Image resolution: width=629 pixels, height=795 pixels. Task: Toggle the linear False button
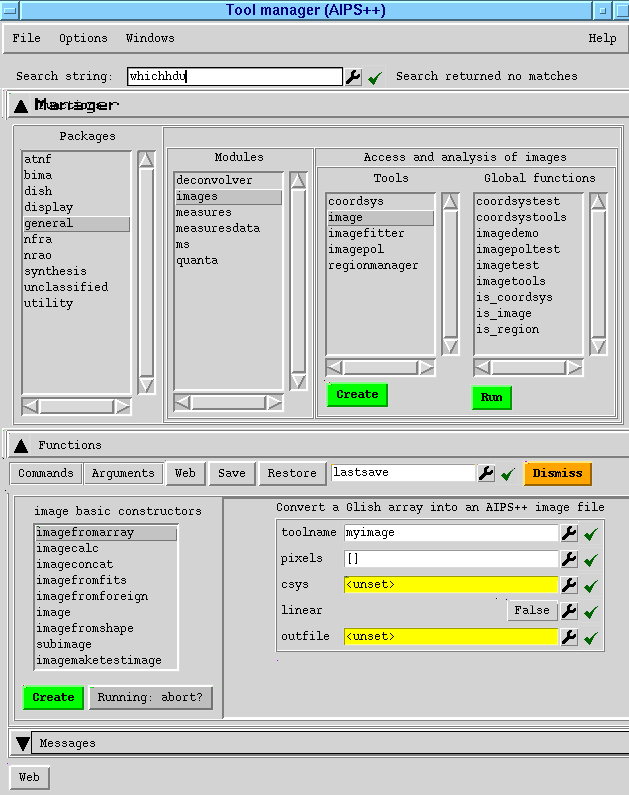[x=532, y=610]
